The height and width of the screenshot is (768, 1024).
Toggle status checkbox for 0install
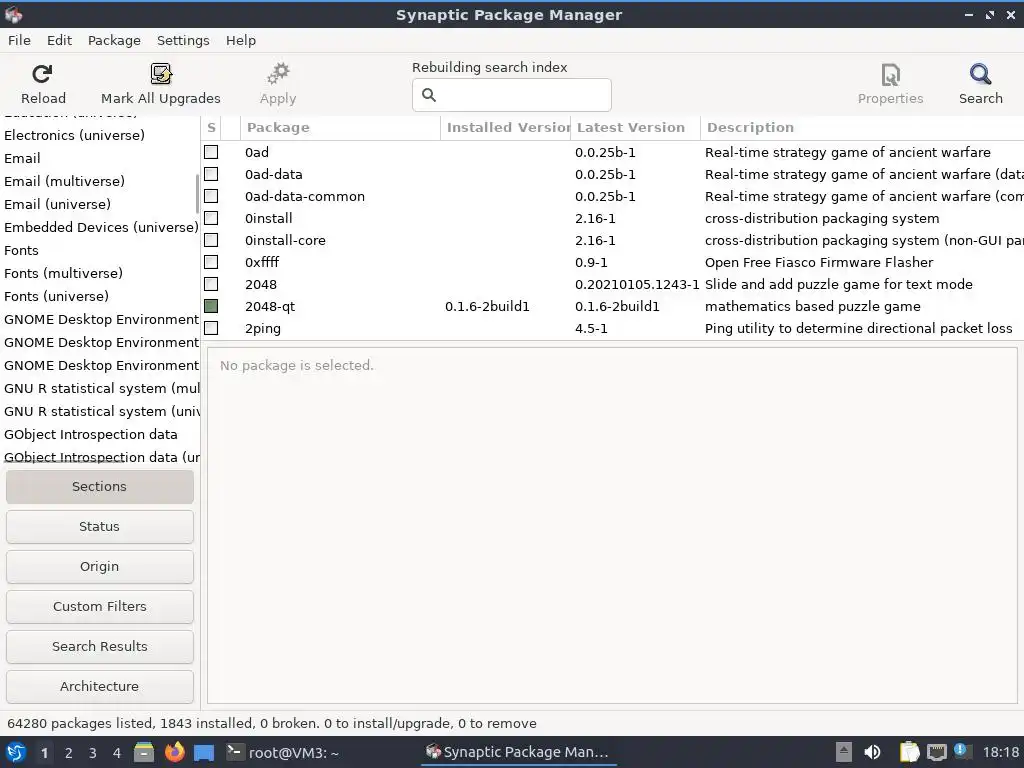(x=211, y=218)
